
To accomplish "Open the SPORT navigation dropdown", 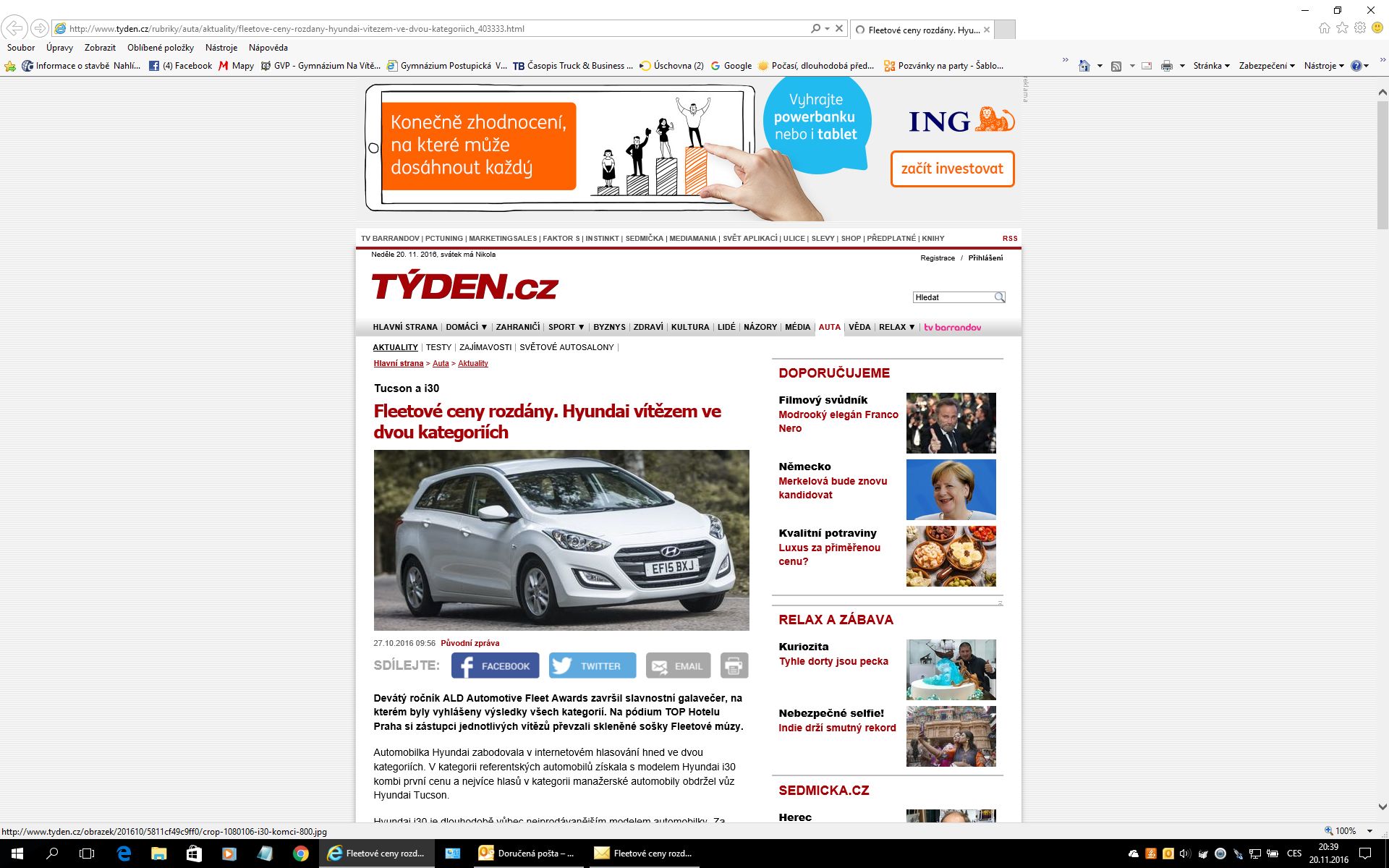I will click(566, 327).
